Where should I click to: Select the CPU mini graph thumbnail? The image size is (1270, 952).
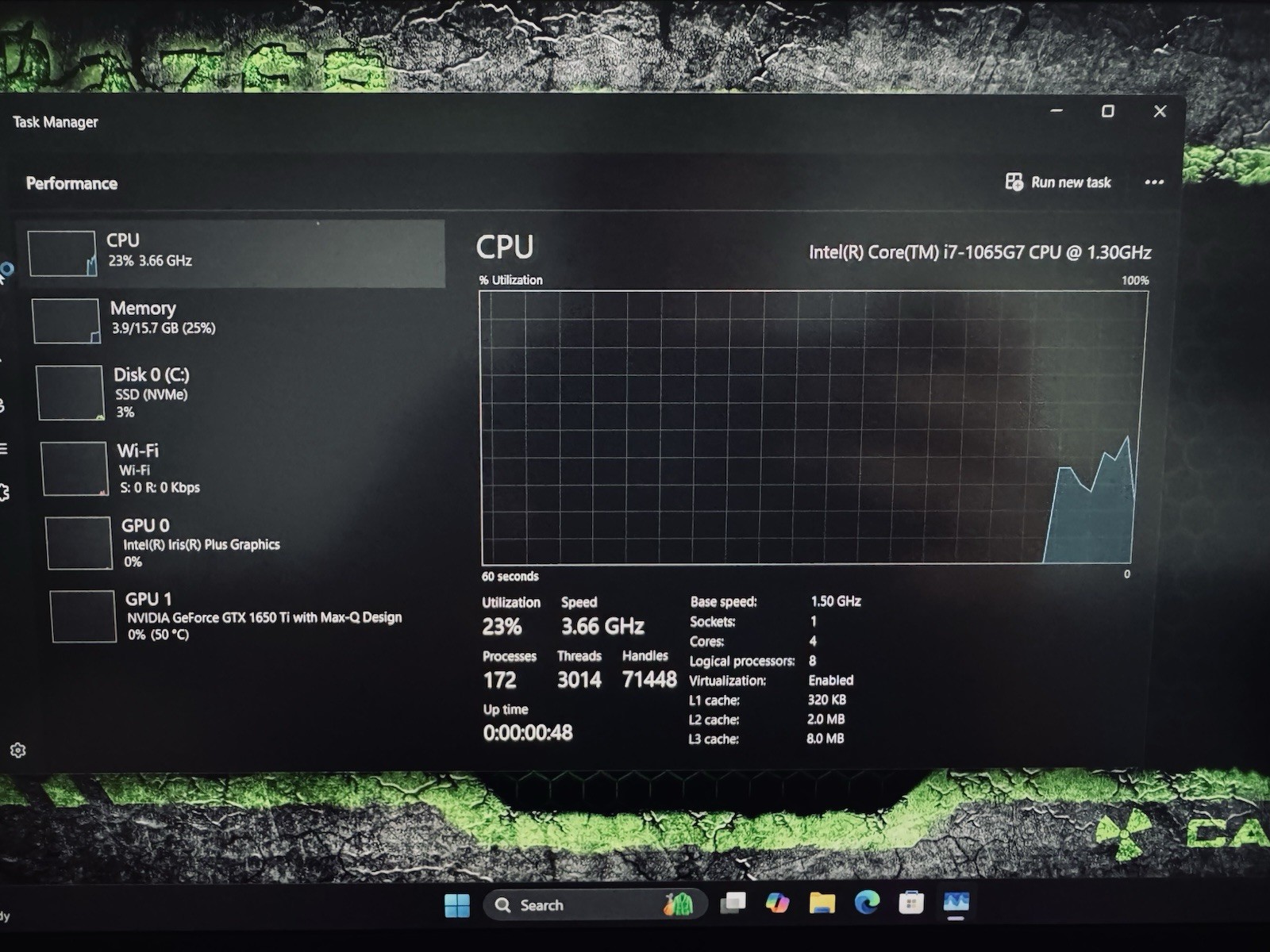pos(62,254)
